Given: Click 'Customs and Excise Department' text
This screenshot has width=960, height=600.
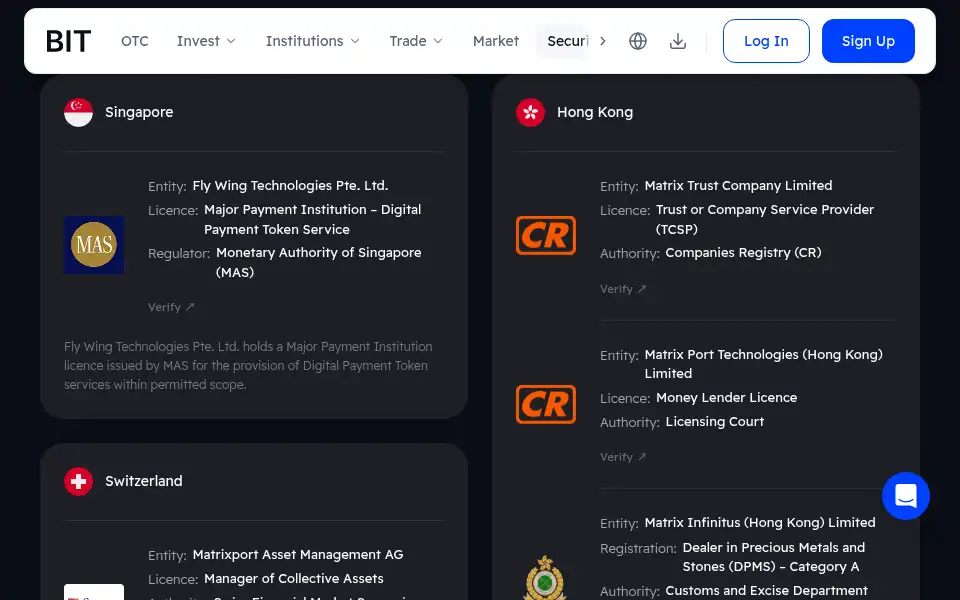Looking at the screenshot, I should coord(767,591).
